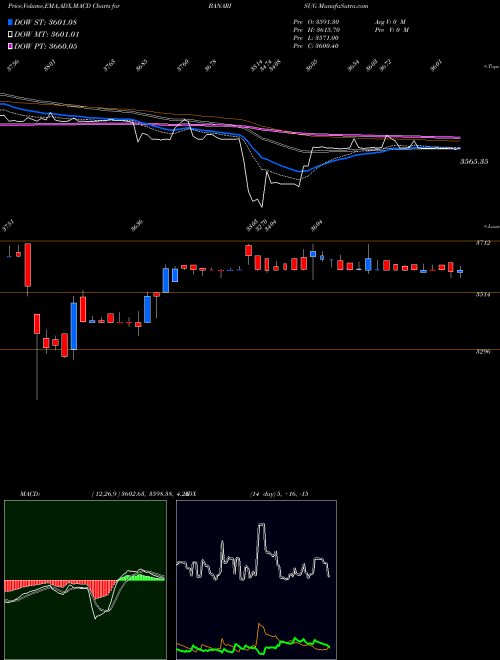Click the 3653 top price label
Viewport: 500px width, 660px height.
coord(141,65)
